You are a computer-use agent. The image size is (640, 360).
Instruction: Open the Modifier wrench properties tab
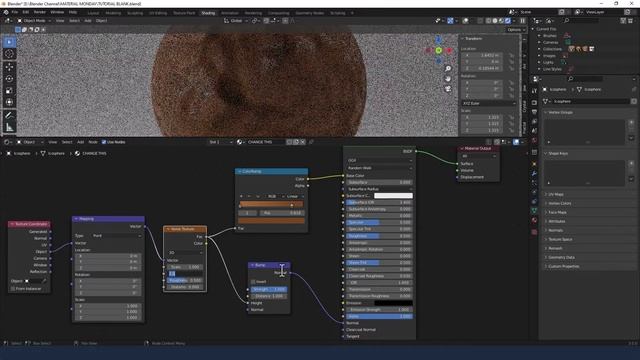[x=534, y=173]
